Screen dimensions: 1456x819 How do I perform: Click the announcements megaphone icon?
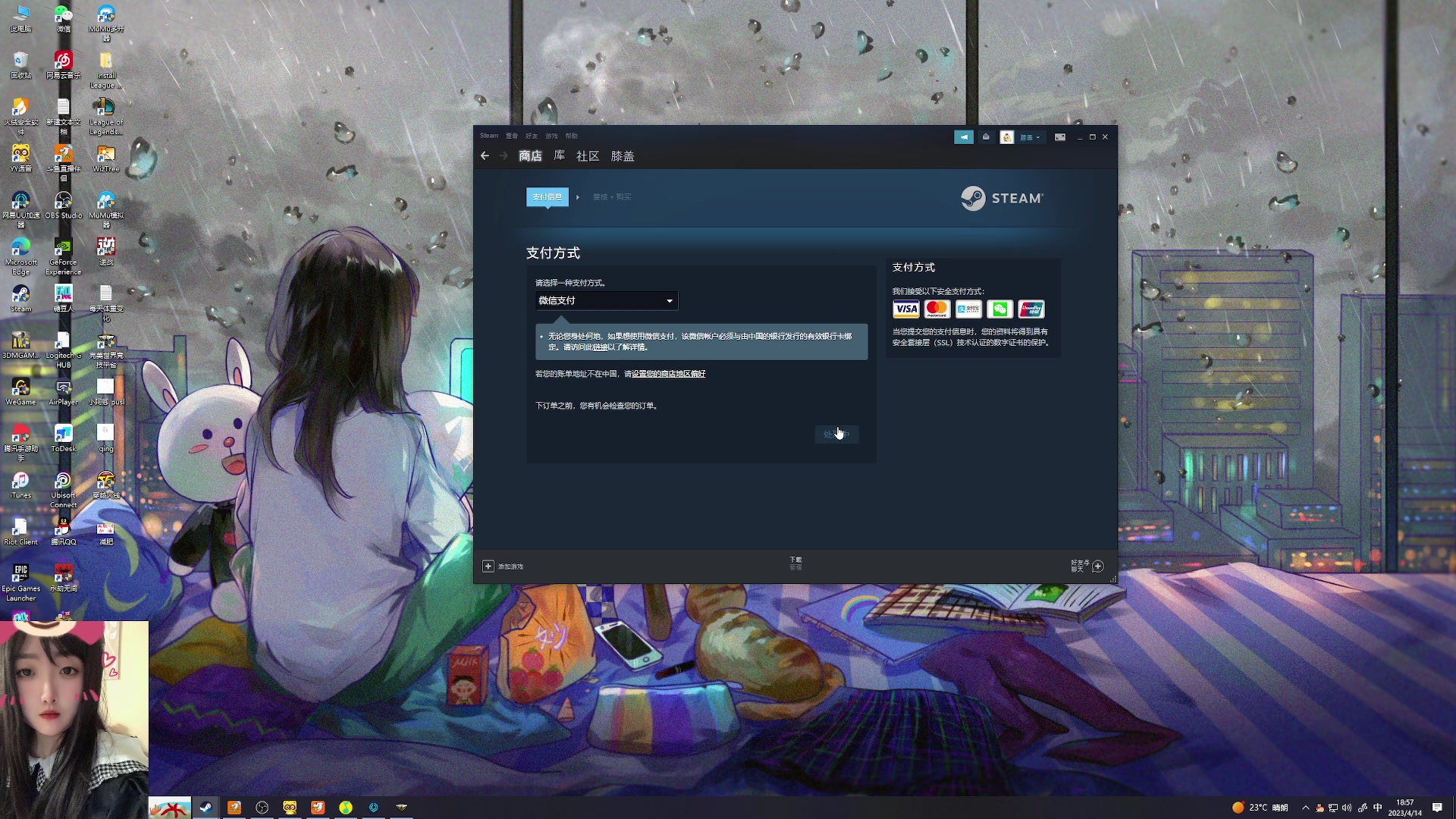click(963, 137)
